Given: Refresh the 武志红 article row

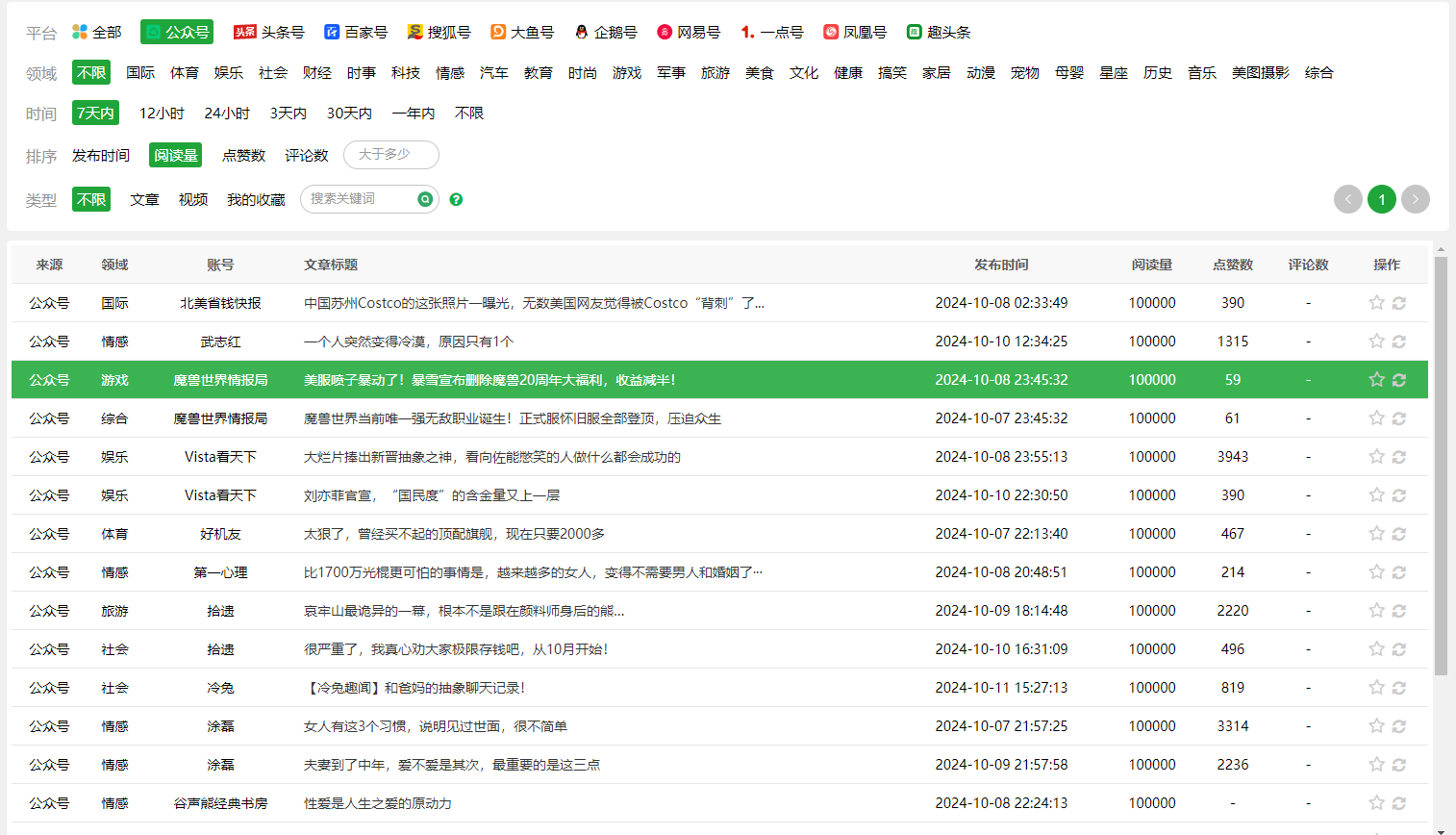Looking at the screenshot, I should pos(1399,342).
